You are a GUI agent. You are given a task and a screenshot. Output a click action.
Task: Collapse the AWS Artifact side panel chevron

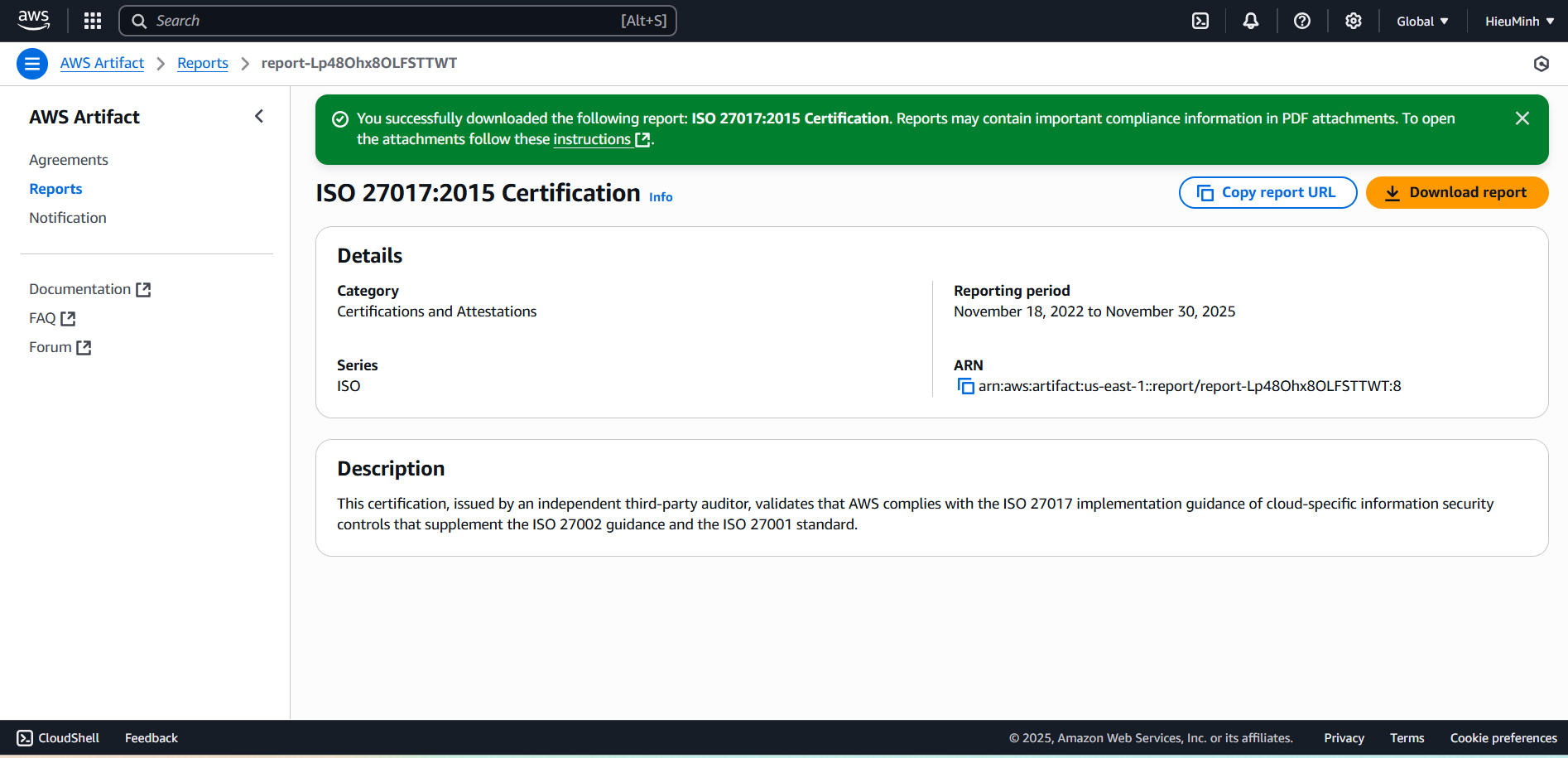tap(259, 117)
